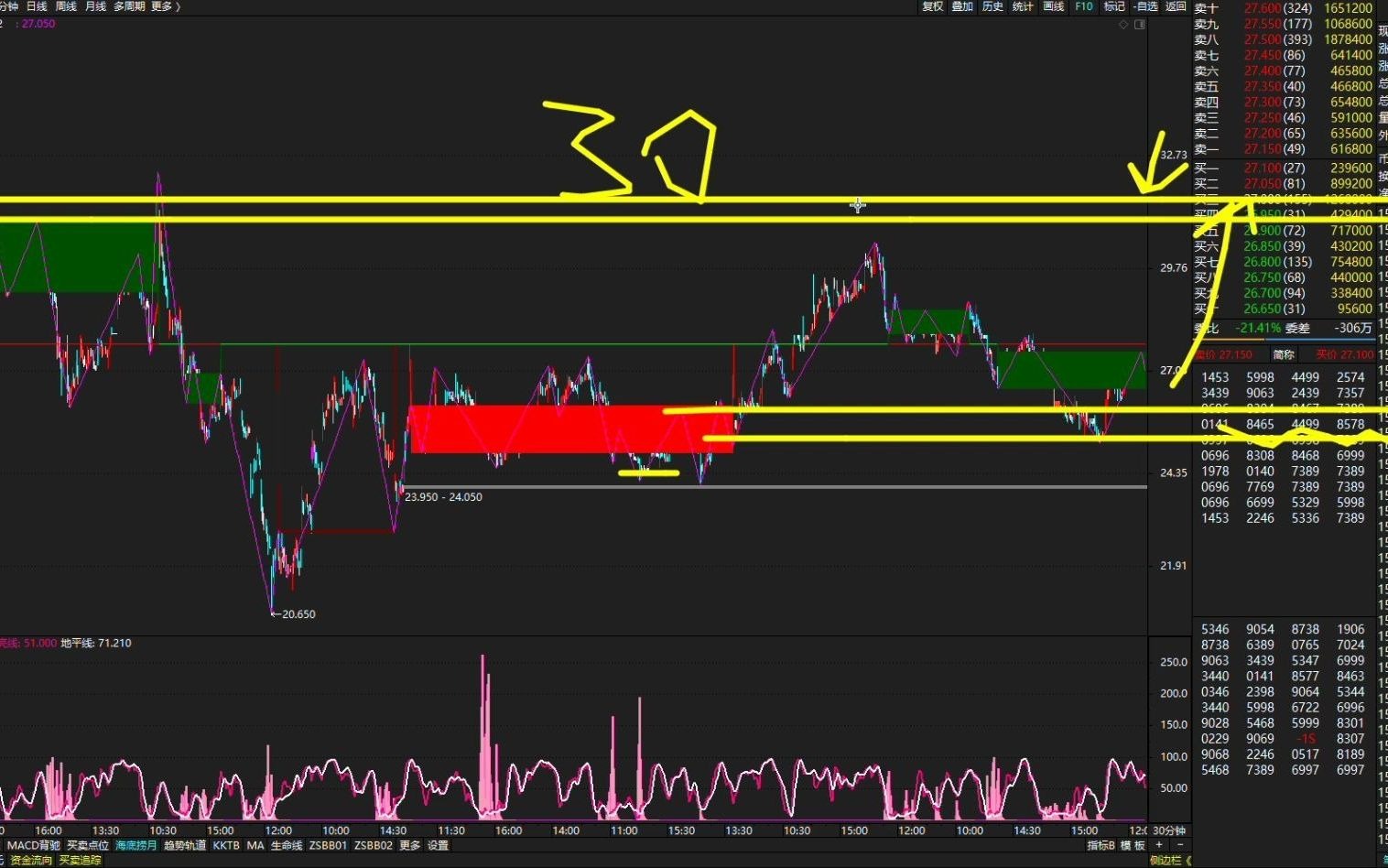
Task: Collapse the sidebar via 侧边栏《
Action: 1171,861
